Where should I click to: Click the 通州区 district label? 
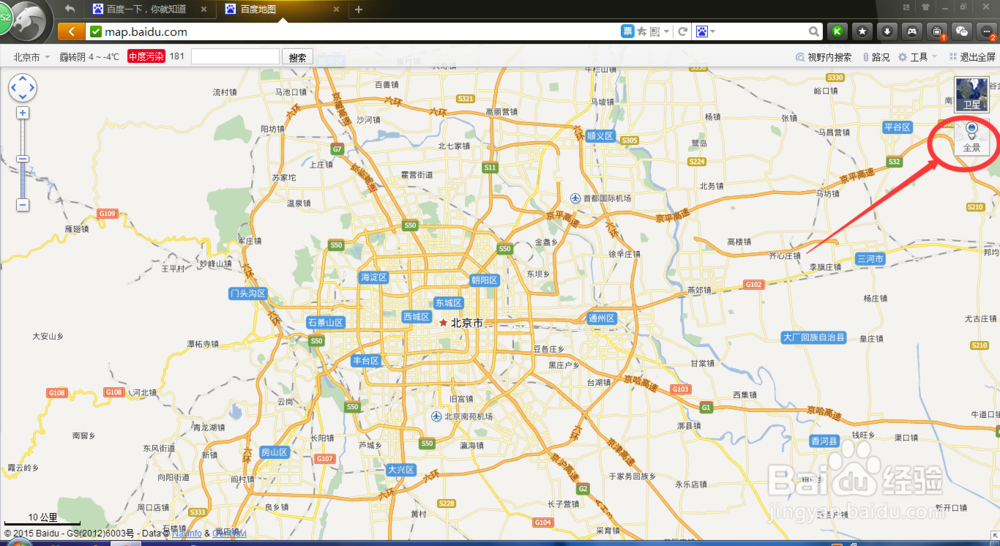point(602,318)
